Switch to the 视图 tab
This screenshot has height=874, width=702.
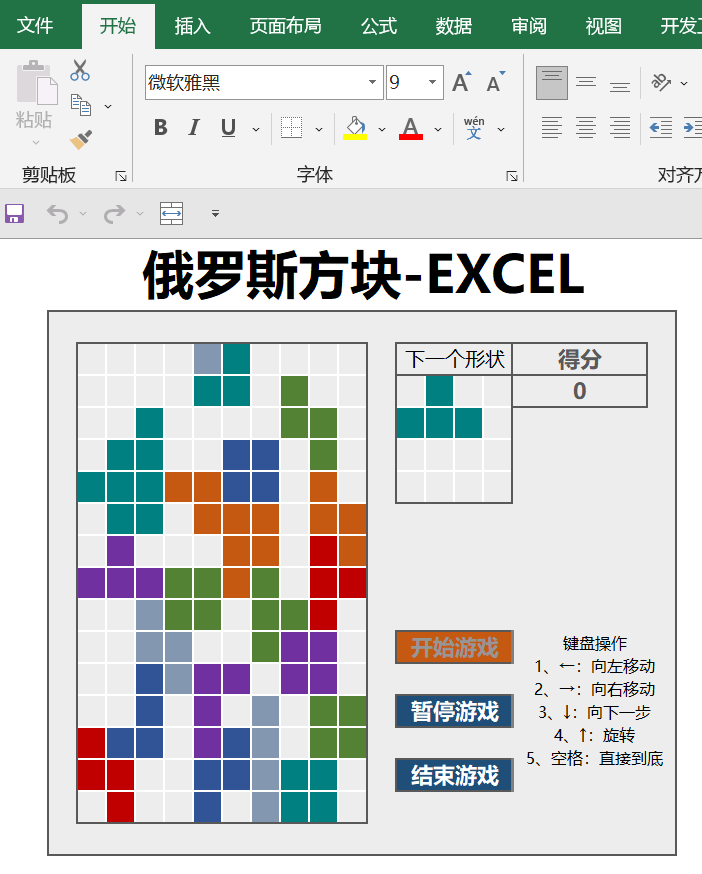(x=603, y=26)
